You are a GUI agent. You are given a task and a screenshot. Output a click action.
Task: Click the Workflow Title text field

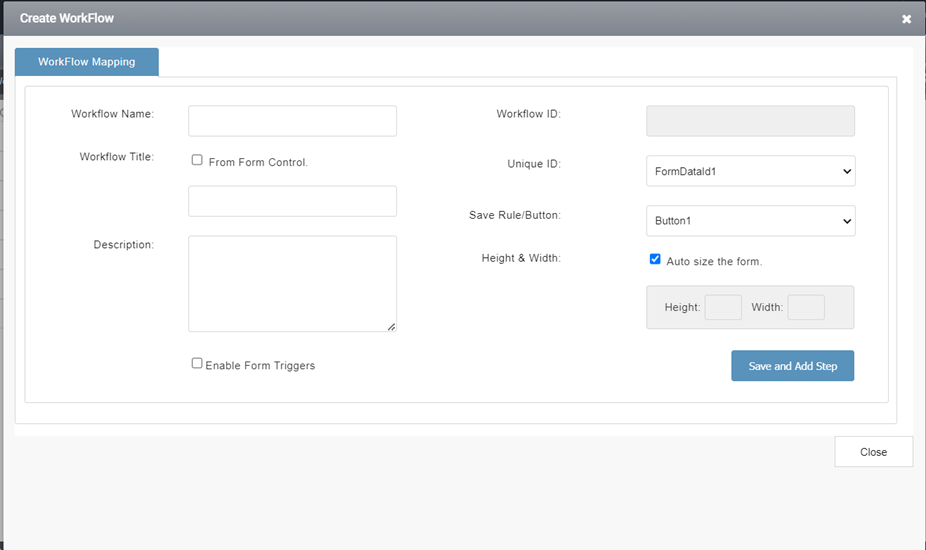(292, 201)
